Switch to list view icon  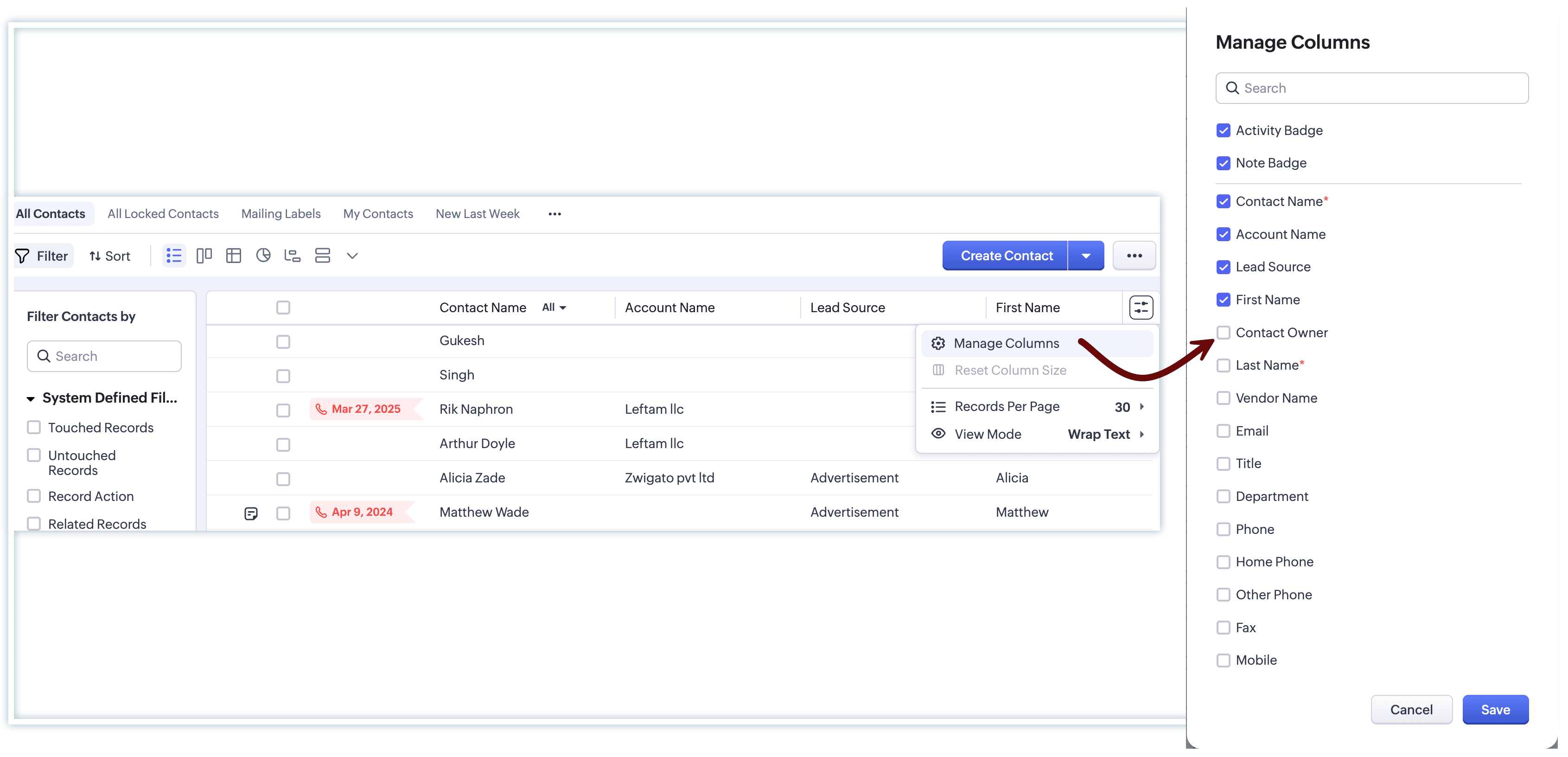coord(174,256)
